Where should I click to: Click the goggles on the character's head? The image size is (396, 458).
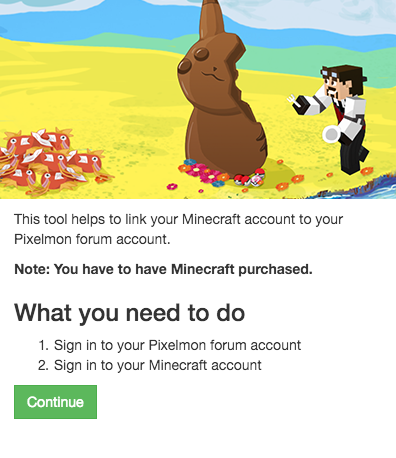pos(330,72)
